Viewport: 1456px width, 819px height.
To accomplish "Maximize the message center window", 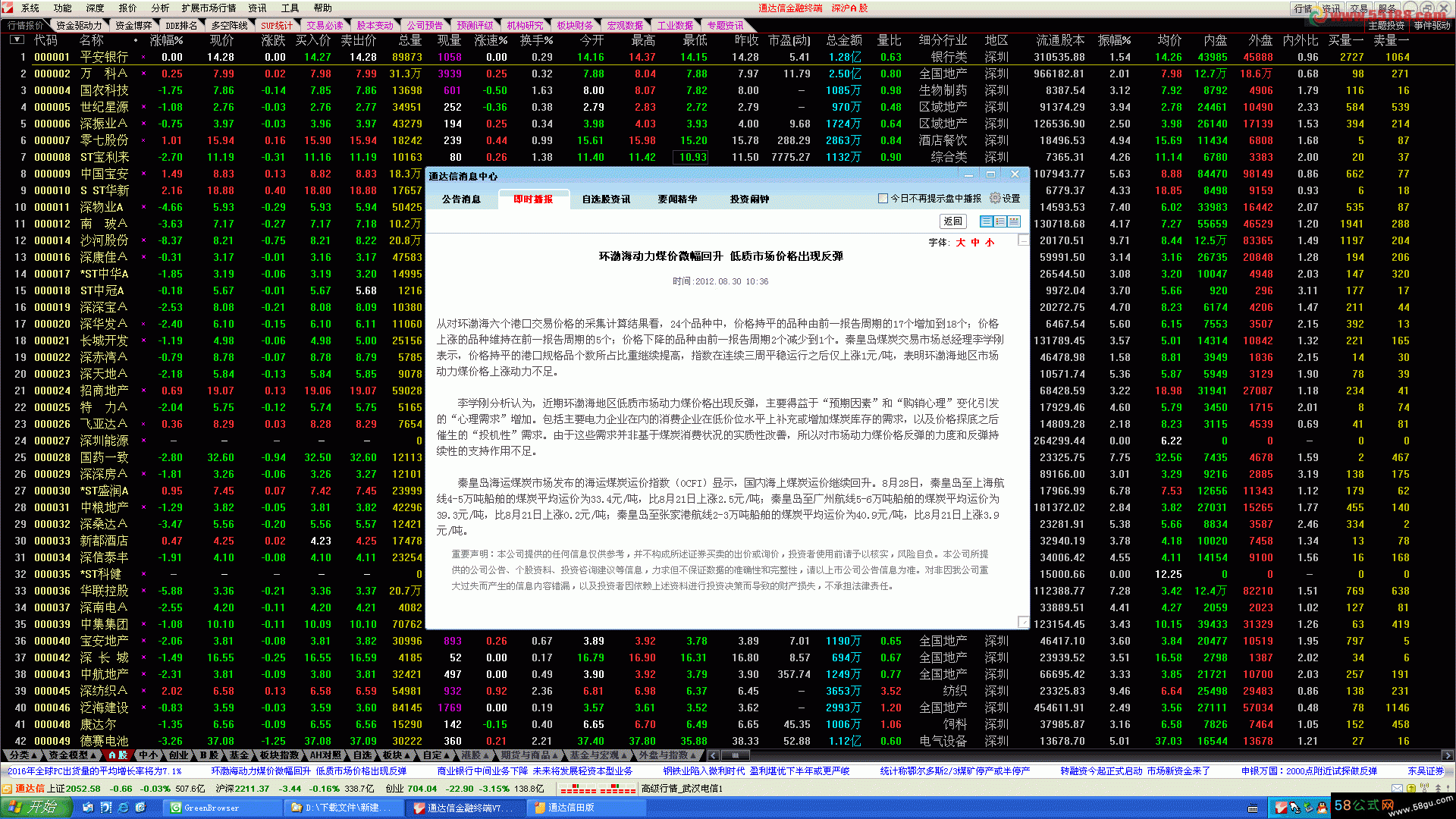I will (x=990, y=174).
